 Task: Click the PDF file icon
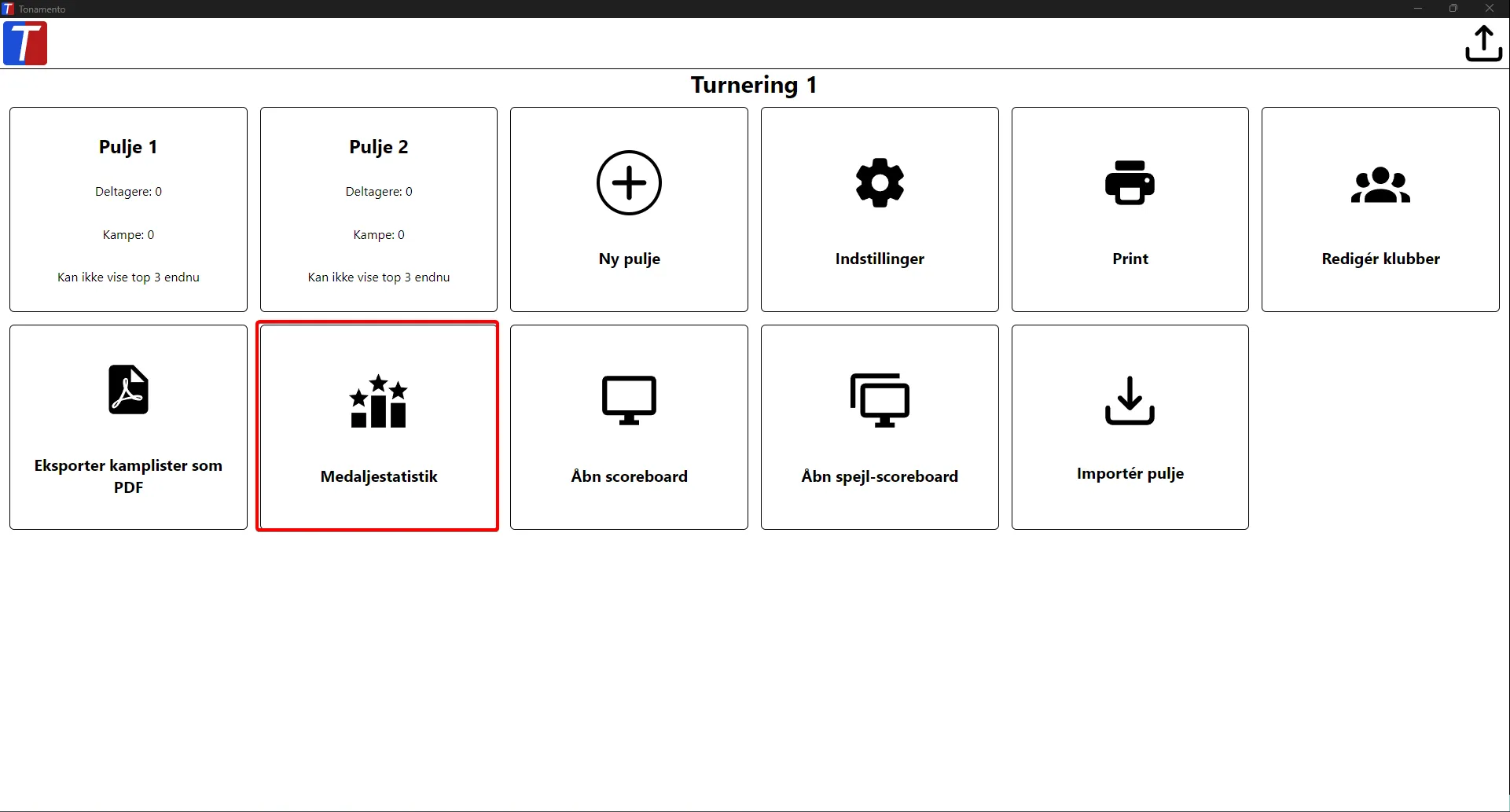[x=128, y=389]
